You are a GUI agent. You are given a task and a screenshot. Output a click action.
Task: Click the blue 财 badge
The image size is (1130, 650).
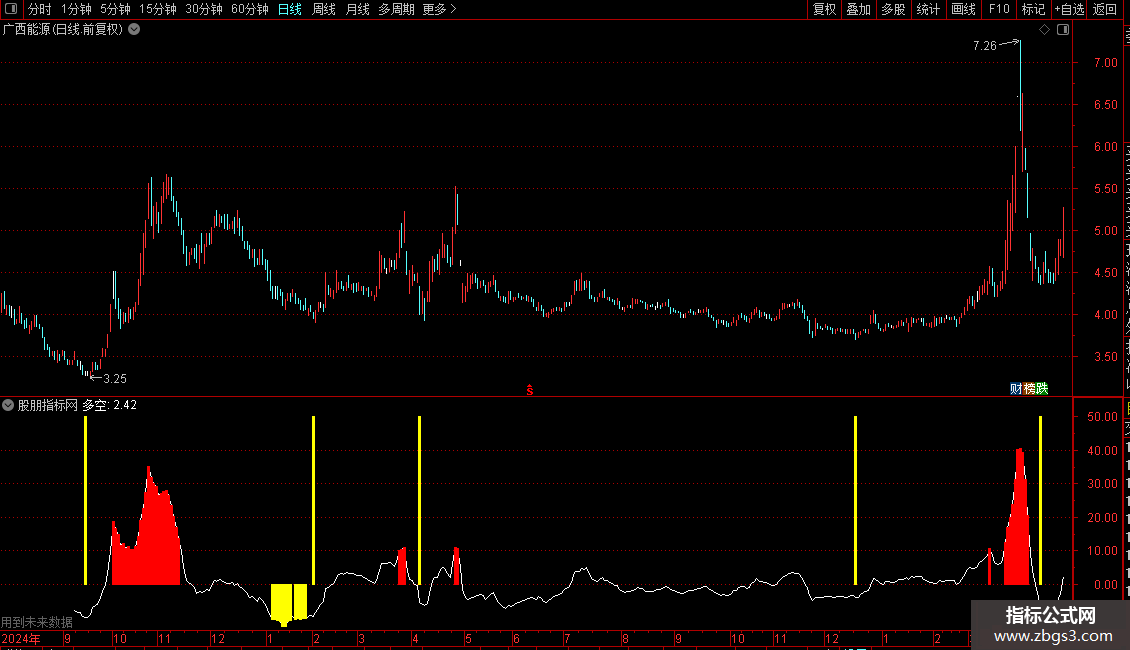tap(1016, 389)
